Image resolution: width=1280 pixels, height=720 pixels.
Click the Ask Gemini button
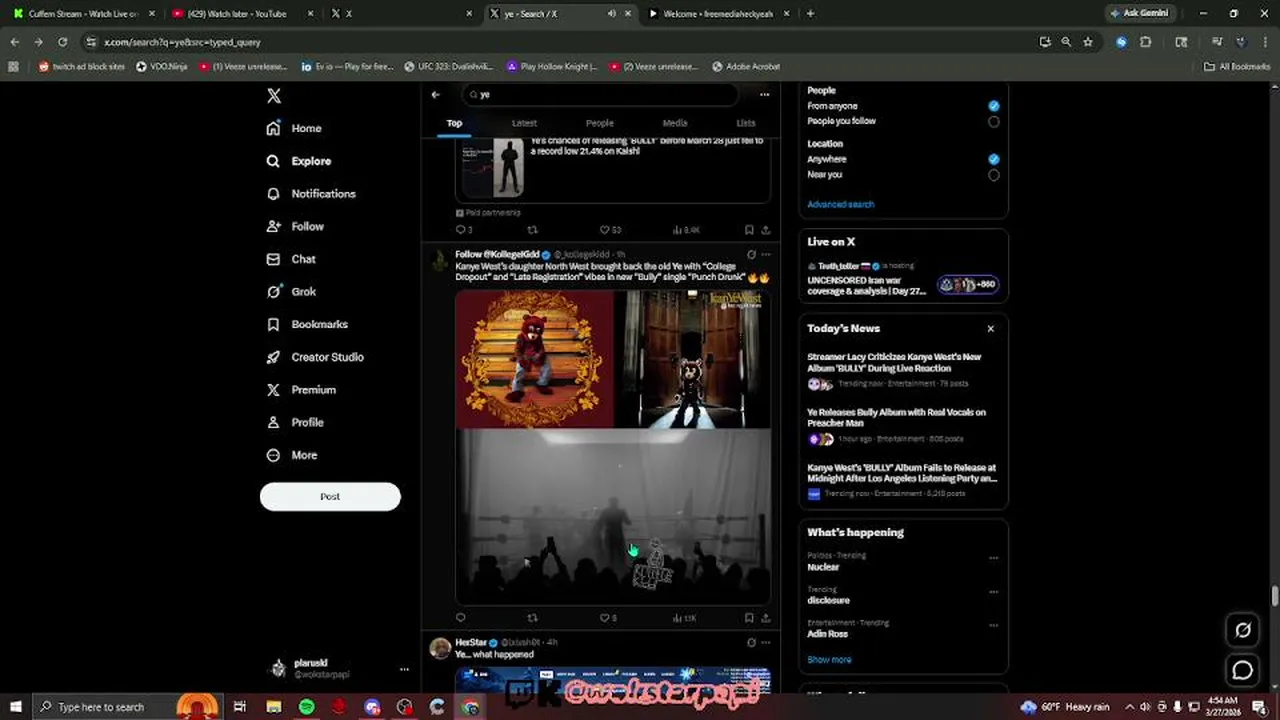tap(1139, 14)
